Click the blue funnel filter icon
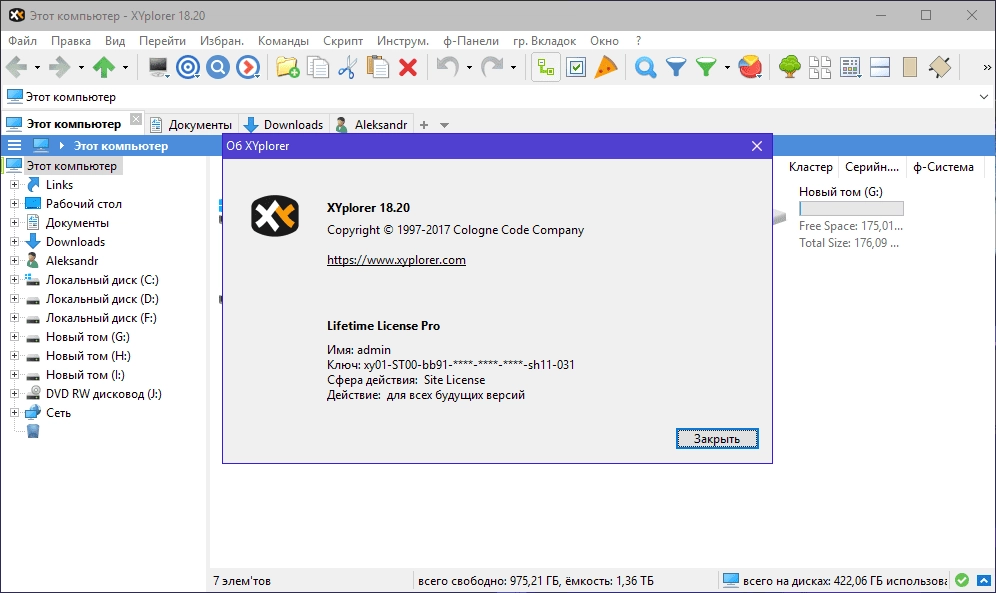 click(x=676, y=67)
